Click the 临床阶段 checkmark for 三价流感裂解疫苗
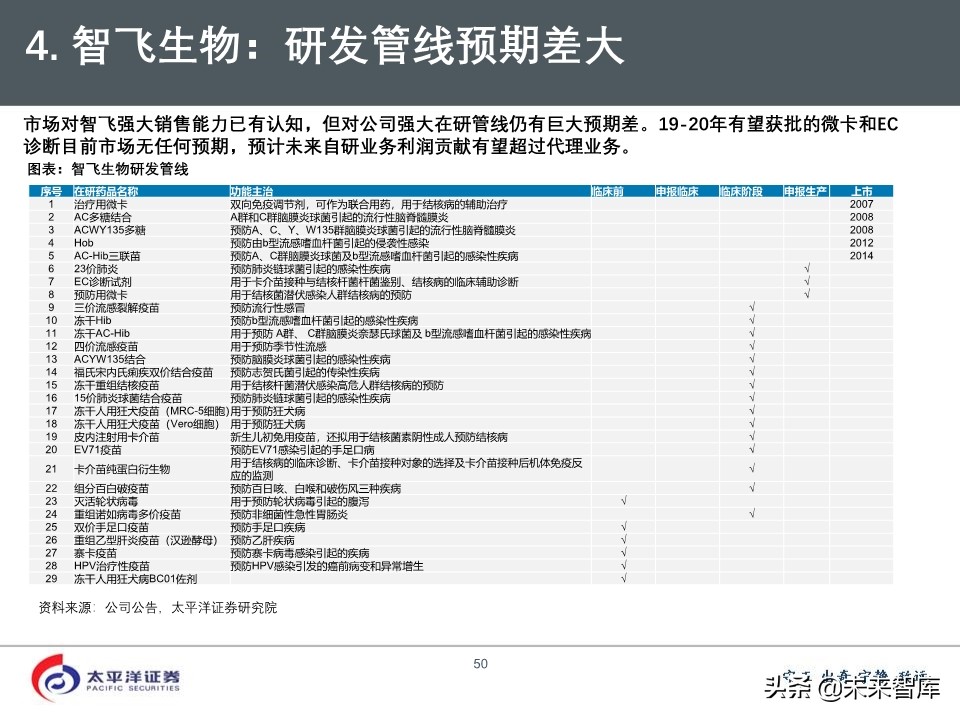 [x=752, y=307]
